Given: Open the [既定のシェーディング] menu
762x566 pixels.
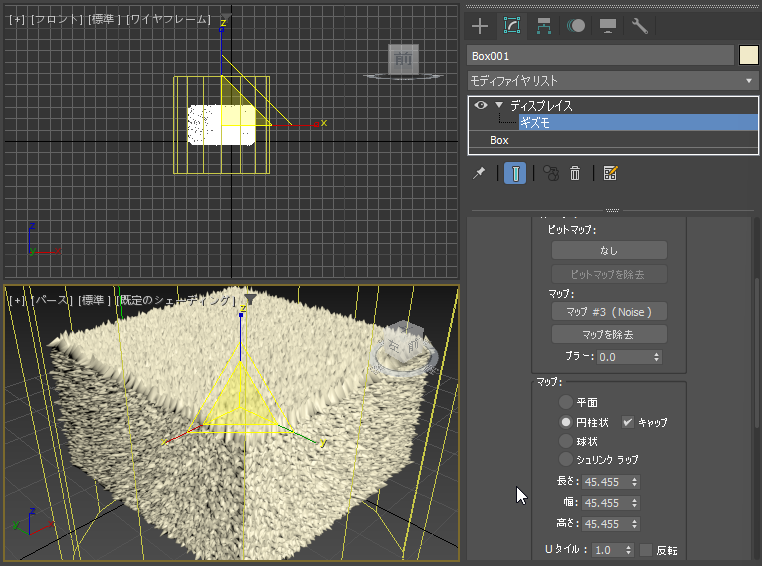Looking at the screenshot, I should [176, 300].
